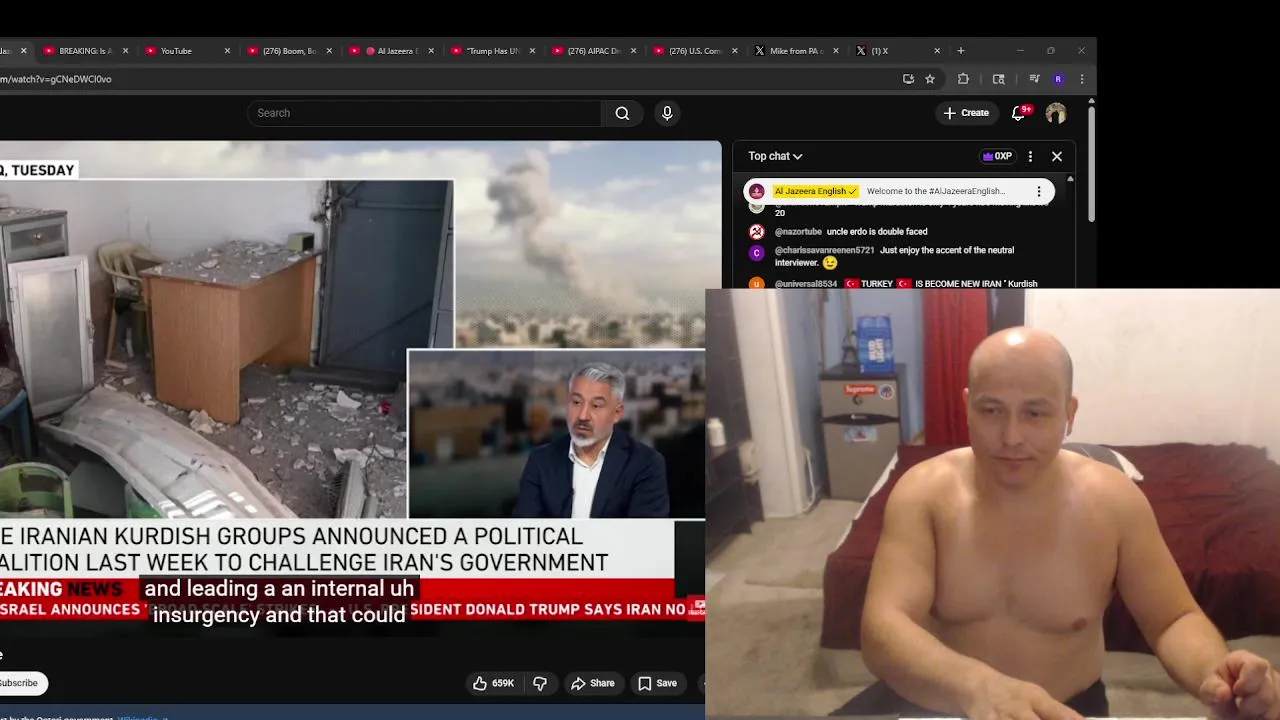Click the Share button below video

click(592, 683)
